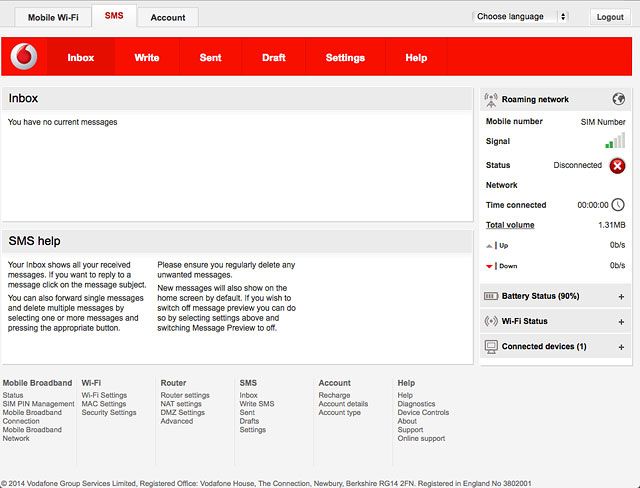Click the signal strength bars icon
The height and width of the screenshot is (488, 640).
pos(614,141)
